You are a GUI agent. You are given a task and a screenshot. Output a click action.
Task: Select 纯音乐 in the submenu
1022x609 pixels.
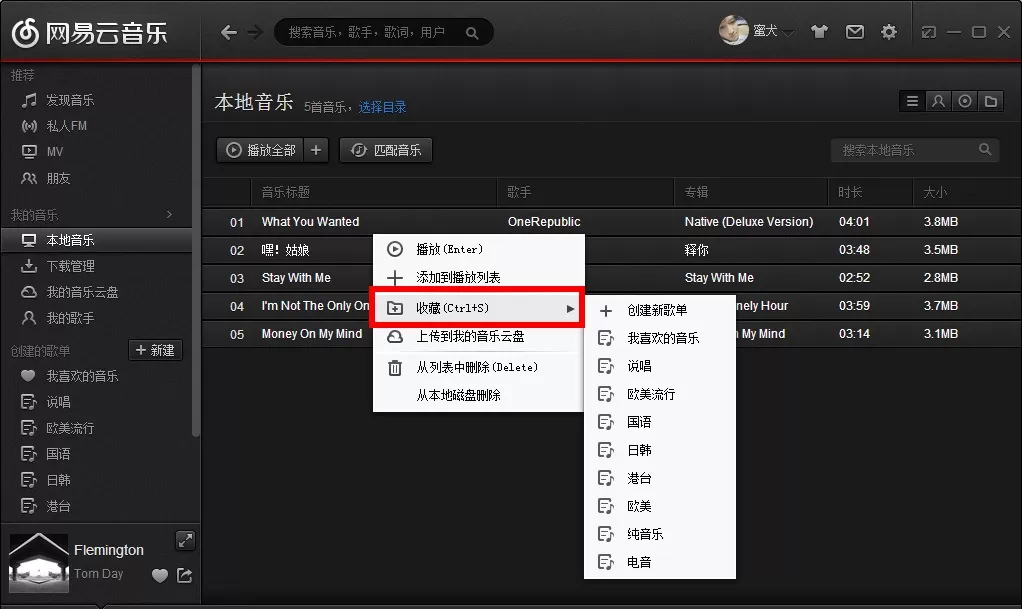pyautogui.click(x=660, y=535)
